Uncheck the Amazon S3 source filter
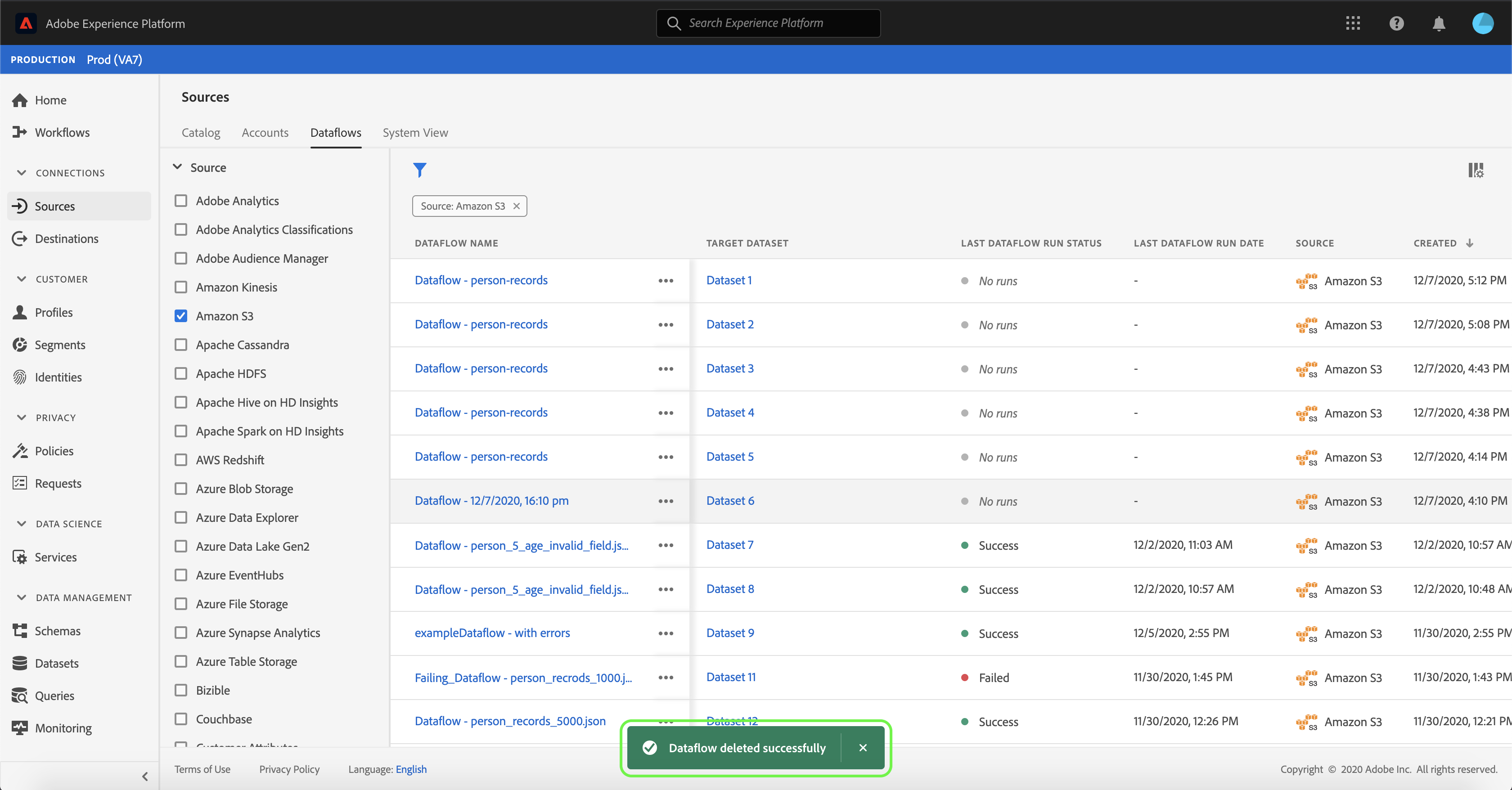The width and height of the screenshot is (1512, 790). [x=181, y=316]
